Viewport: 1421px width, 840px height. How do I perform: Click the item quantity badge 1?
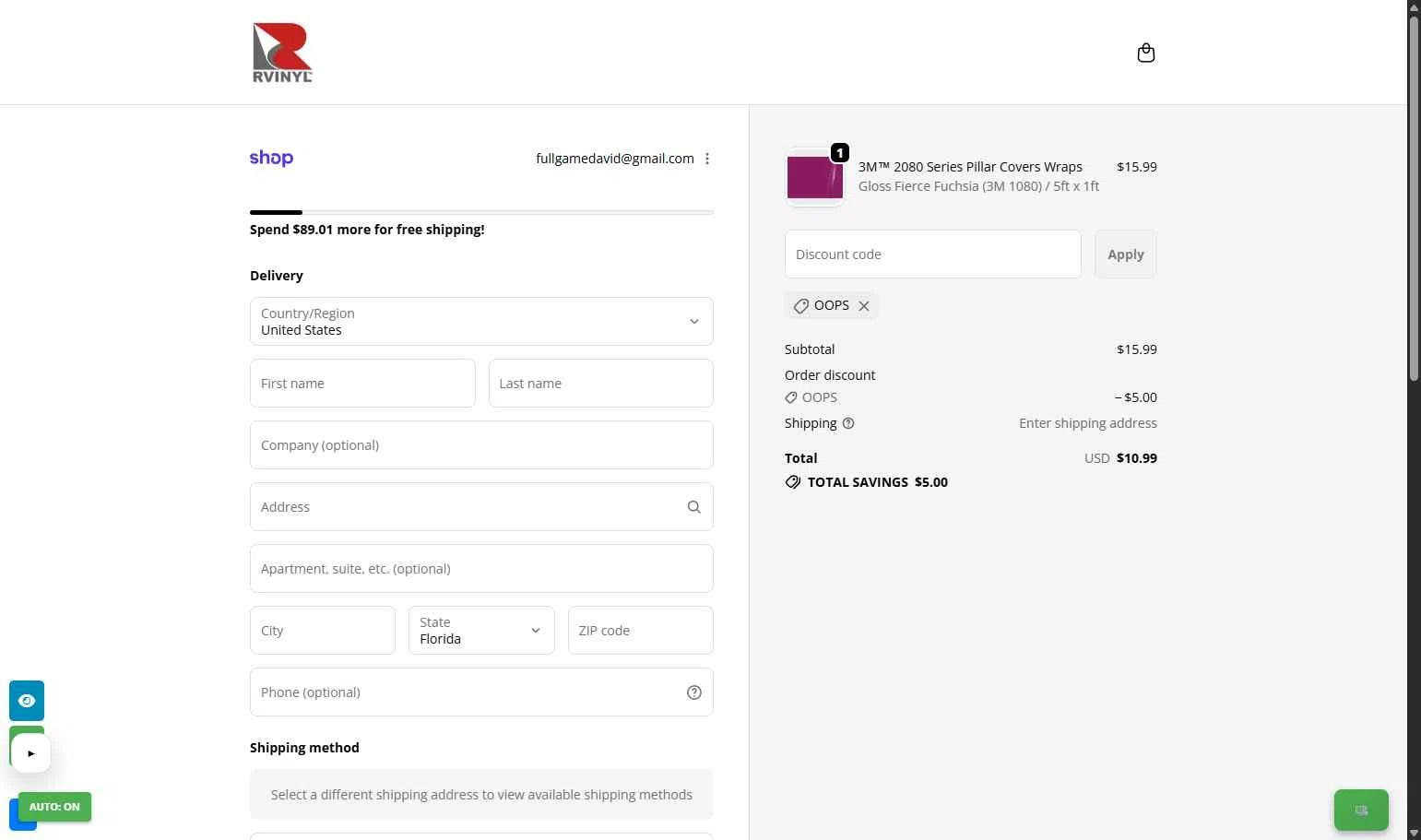[x=840, y=153]
